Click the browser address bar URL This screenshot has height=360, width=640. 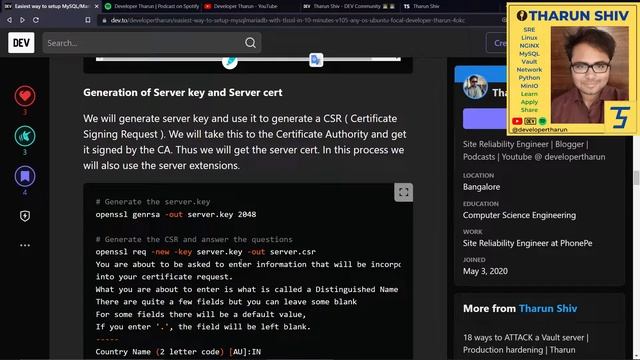tap(287, 20)
